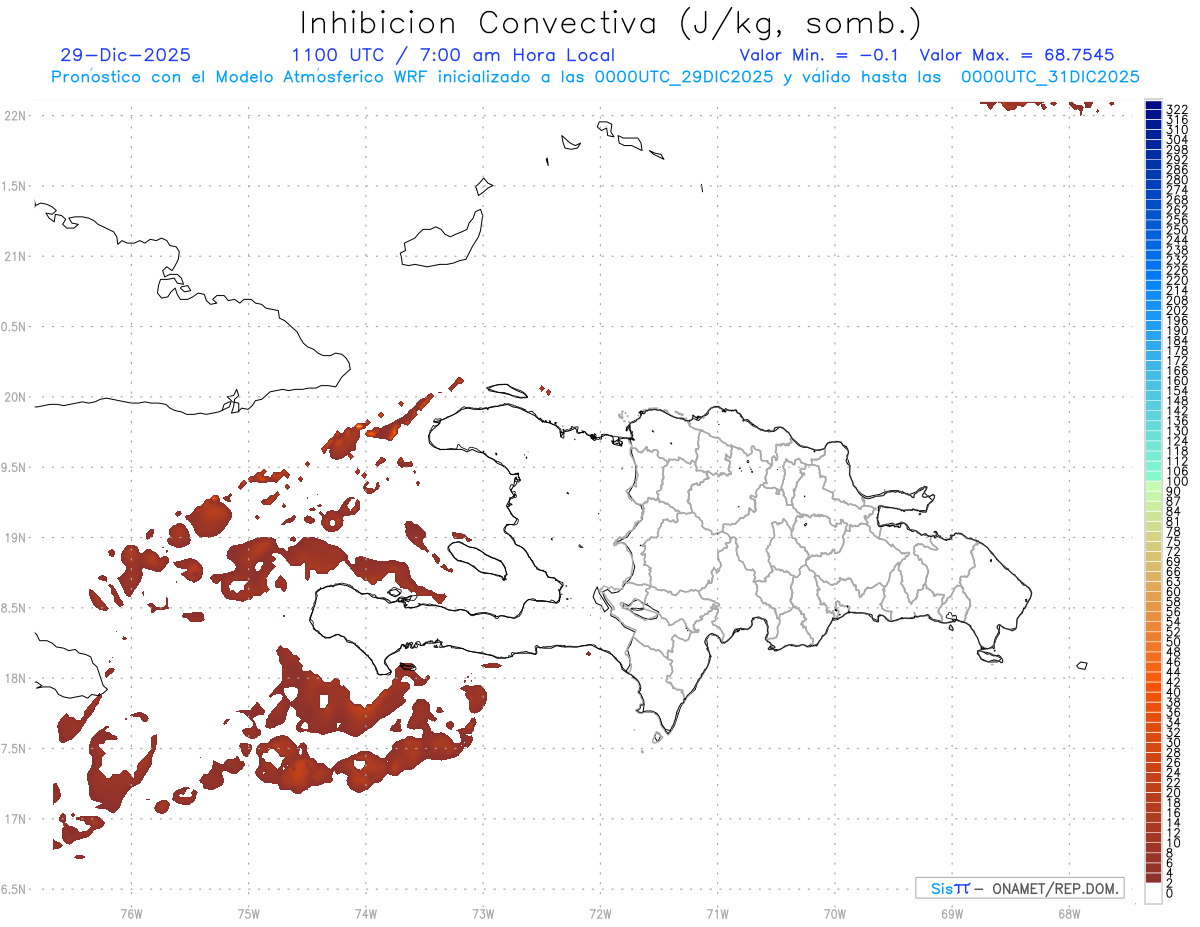Click the "208" color scale label
The width and height of the screenshot is (1200, 927).
click(1177, 300)
